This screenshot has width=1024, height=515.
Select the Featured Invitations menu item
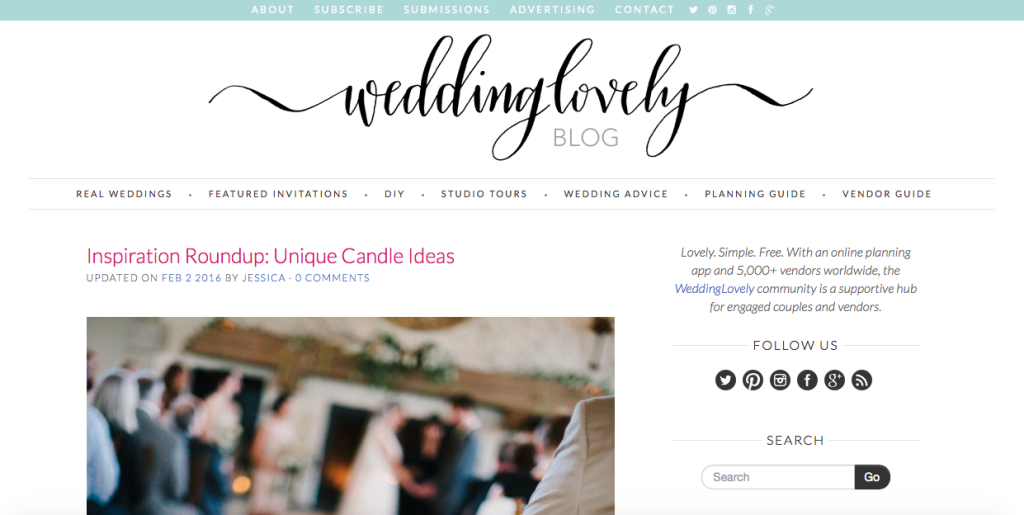pos(278,194)
